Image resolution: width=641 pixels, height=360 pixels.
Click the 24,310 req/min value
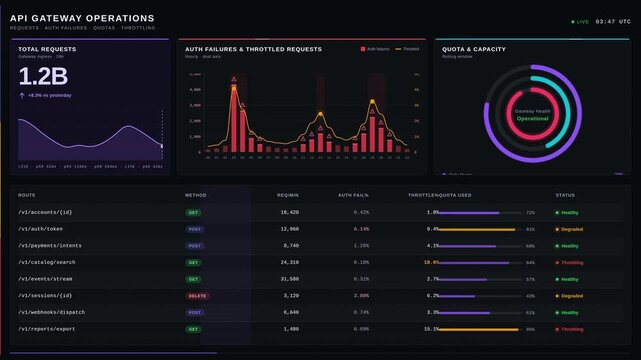290,262
